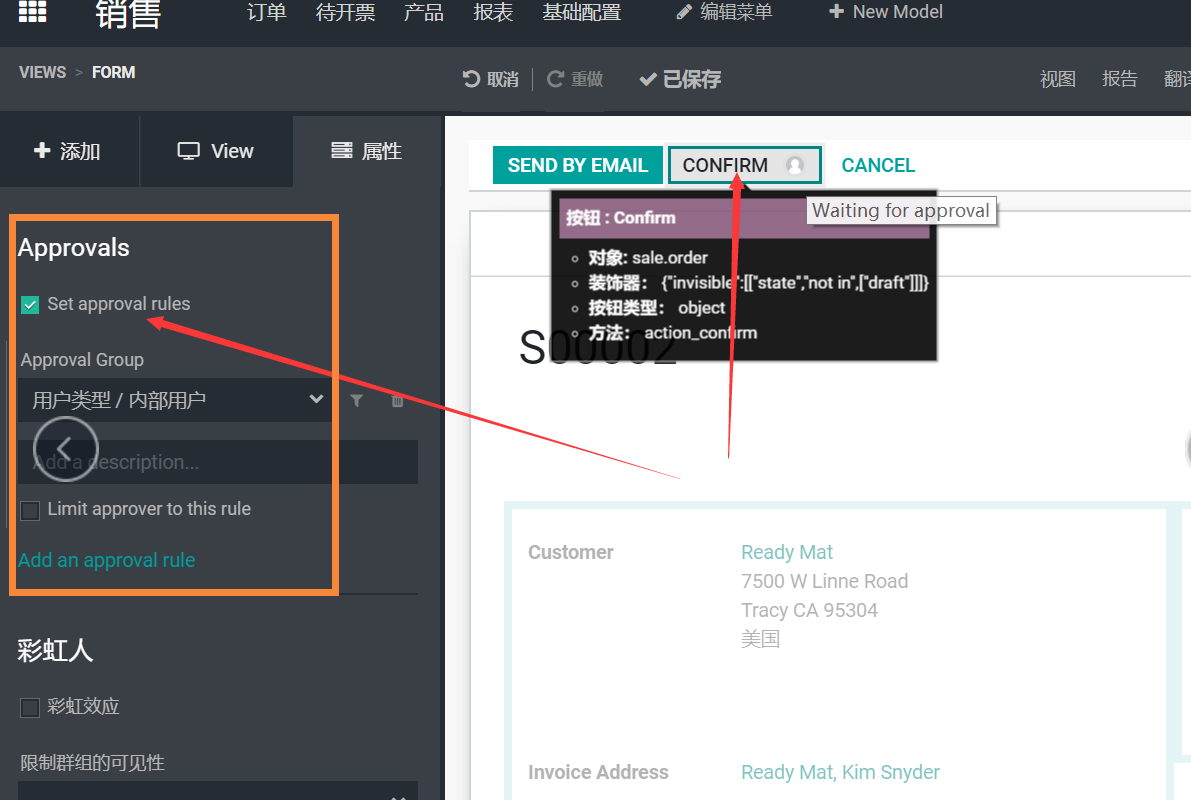This screenshot has height=800, width=1191.
Task: Delete approval rule with trash icon
Action: tap(396, 400)
